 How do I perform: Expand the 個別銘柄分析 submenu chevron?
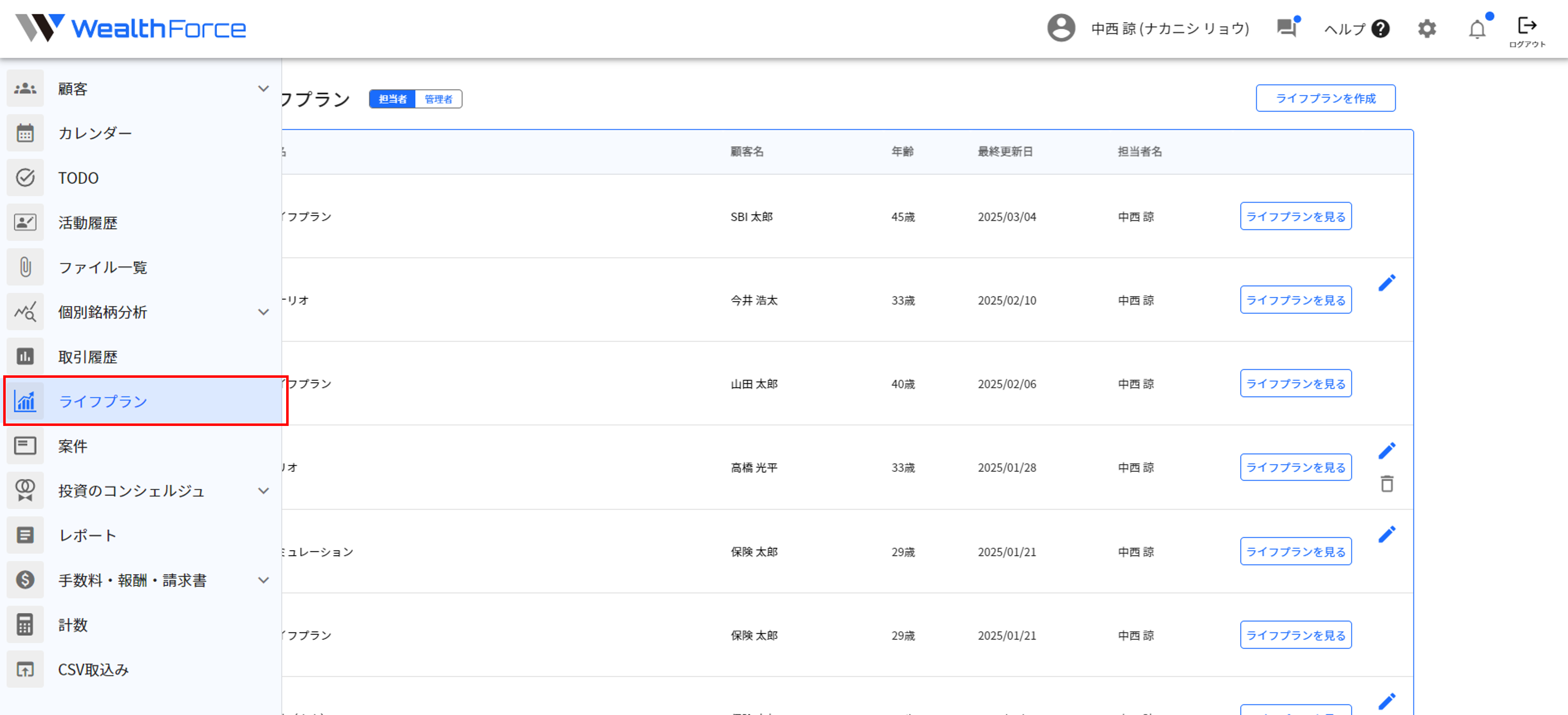click(x=263, y=313)
